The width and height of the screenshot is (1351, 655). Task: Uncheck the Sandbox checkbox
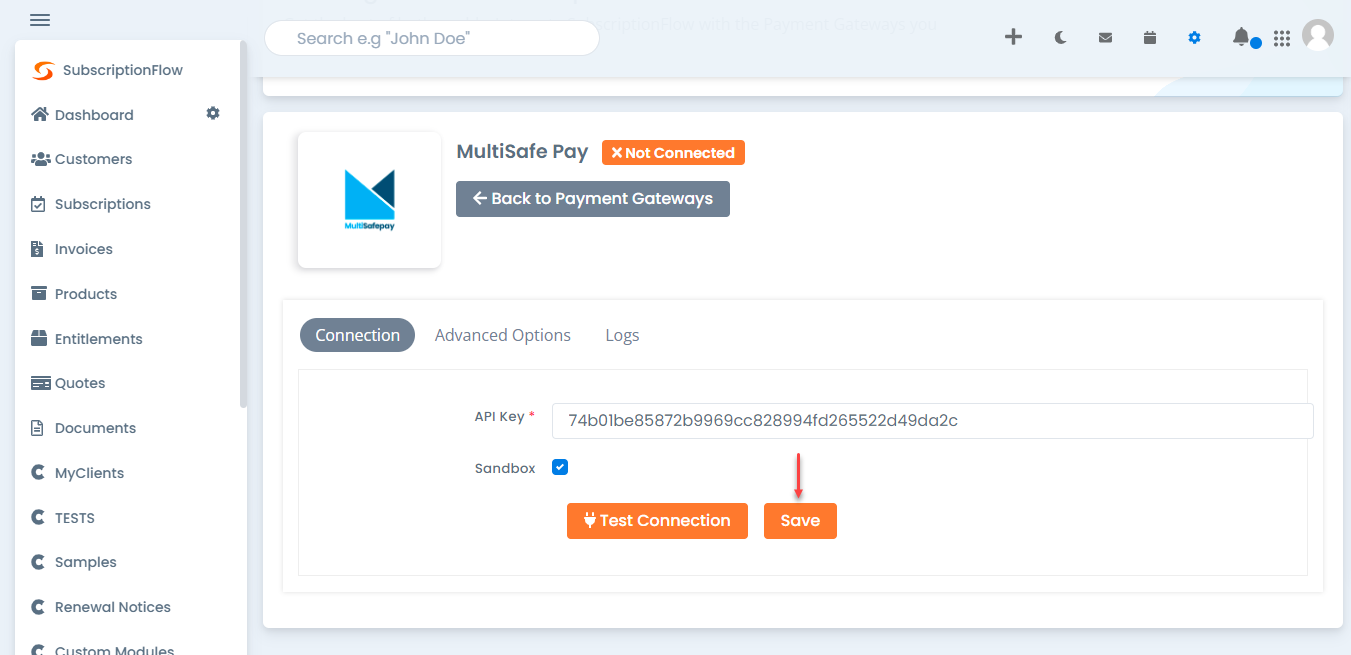click(560, 467)
